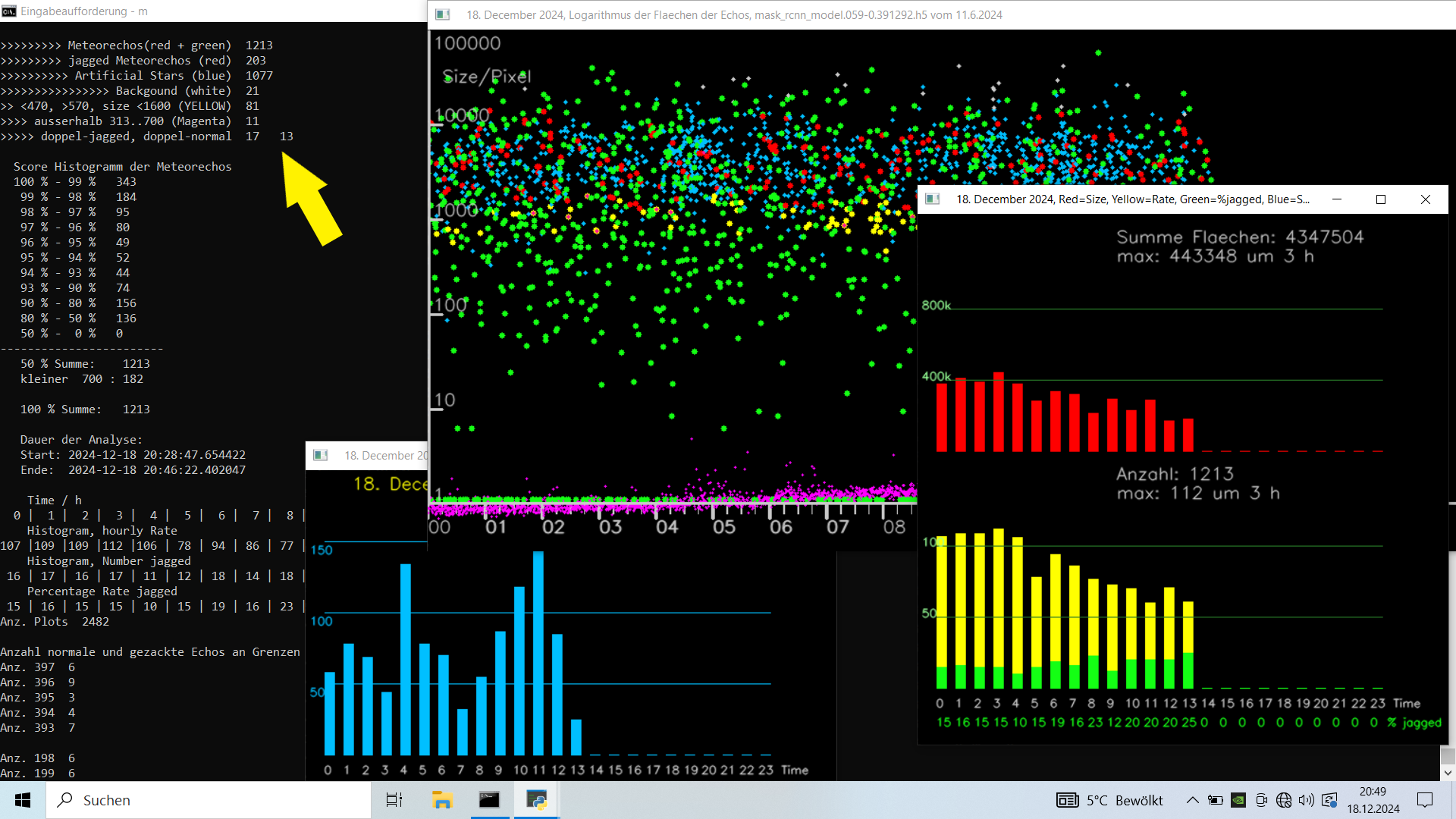Show hidden tray icons chevron
The height and width of the screenshot is (819, 1456).
click(x=1193, y=800)
